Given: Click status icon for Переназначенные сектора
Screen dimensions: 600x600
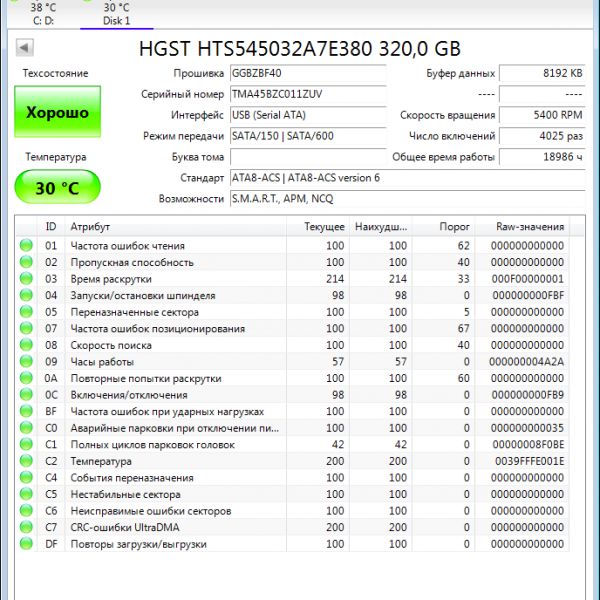Looking at the screenshot, I should (26, 312).
